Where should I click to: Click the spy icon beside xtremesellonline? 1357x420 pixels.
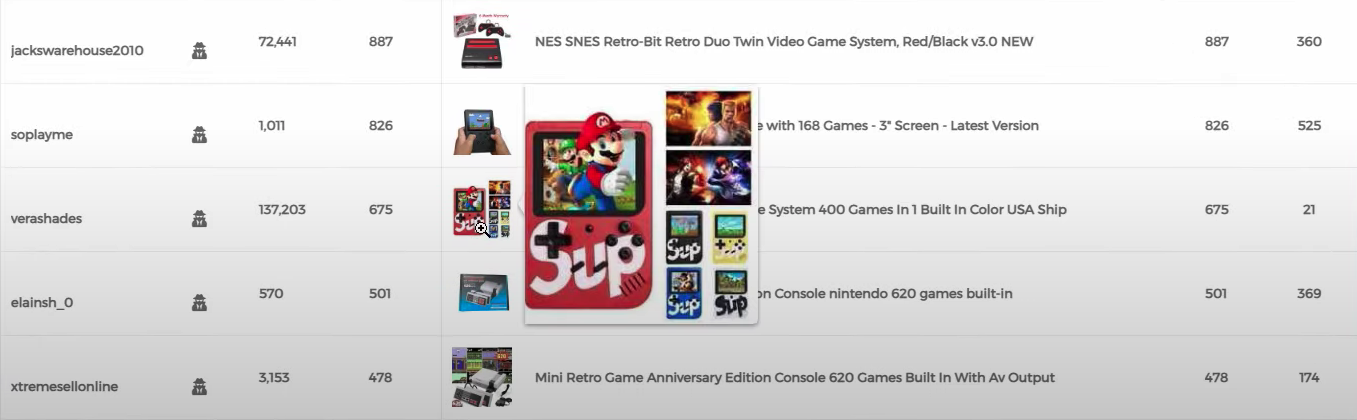[x=199, y=386]
